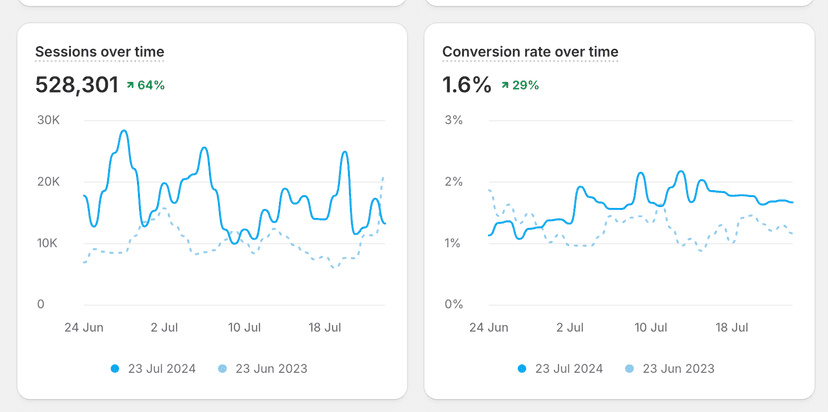
Task: Click the Conversion rate over time title
Action: tap(530, 52)
